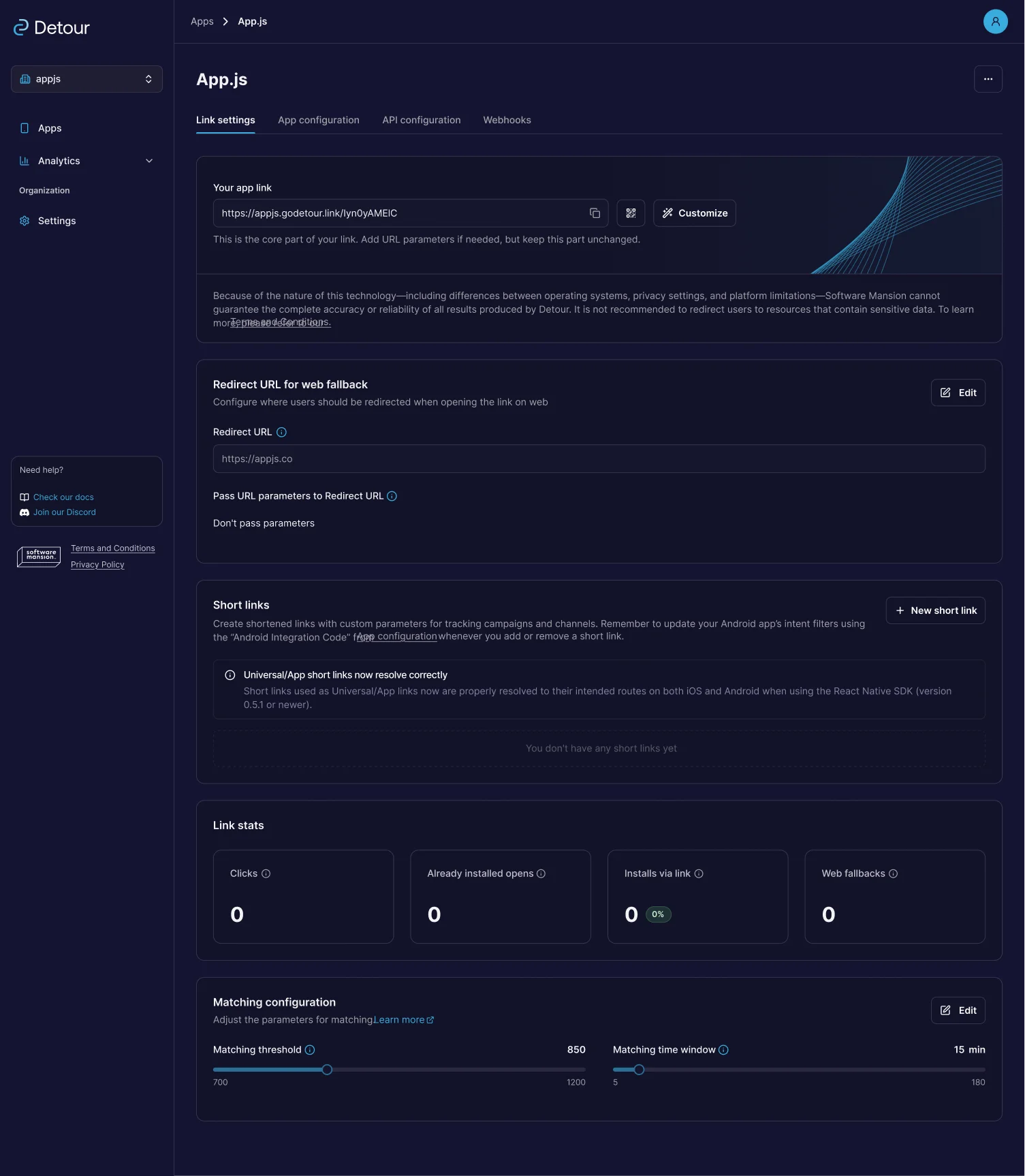The width and height of the screenshot is (1025, 1176).
Task: Click the Matching threshold value 850
Action: (576, 1050)
